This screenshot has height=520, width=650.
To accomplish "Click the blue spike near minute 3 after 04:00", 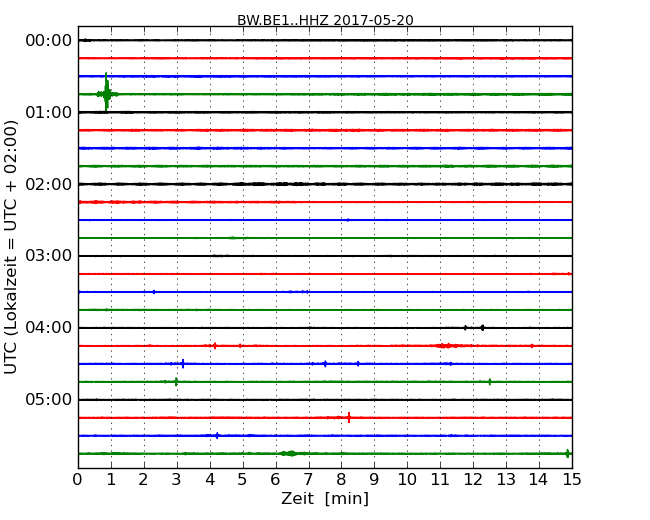I will pyautogui.click(x=183, y=364).
